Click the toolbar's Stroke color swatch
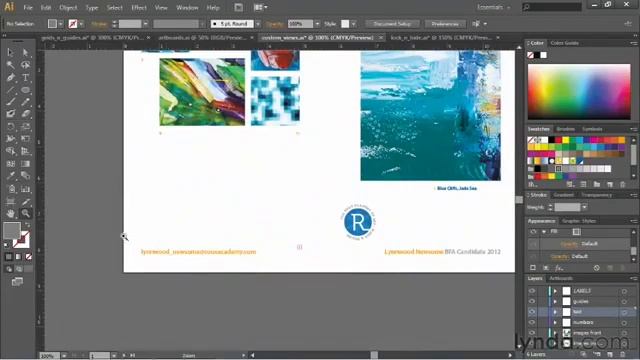 [21, 240]
